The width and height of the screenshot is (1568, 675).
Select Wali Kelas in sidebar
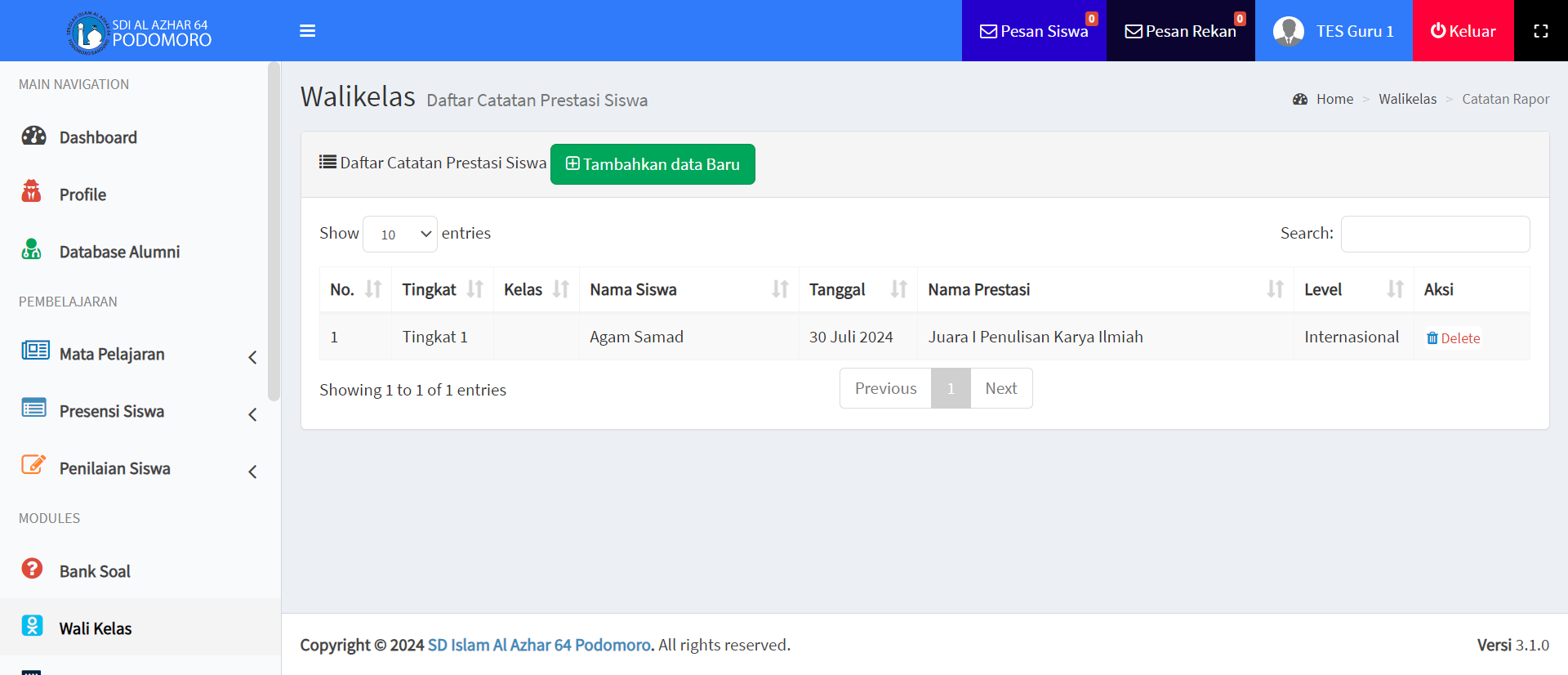click(x=96, y=628)
